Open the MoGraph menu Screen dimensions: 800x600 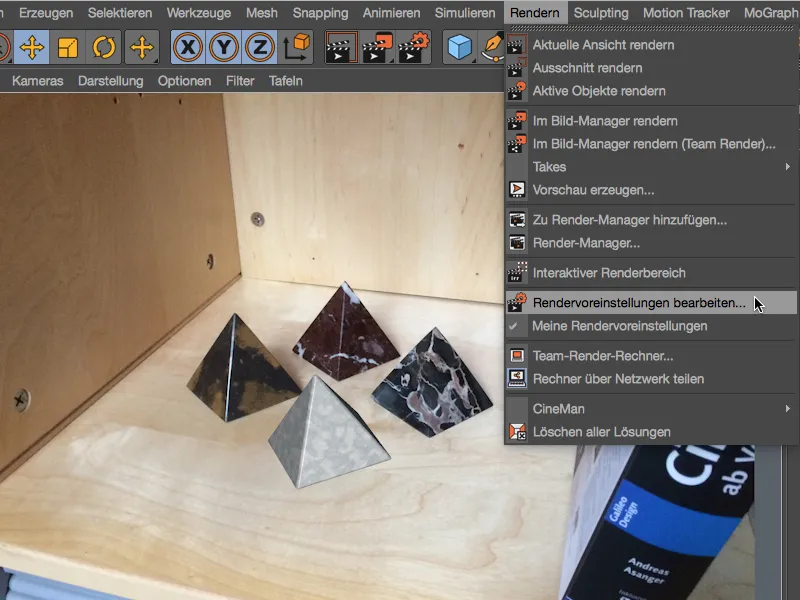coord(770,13)
